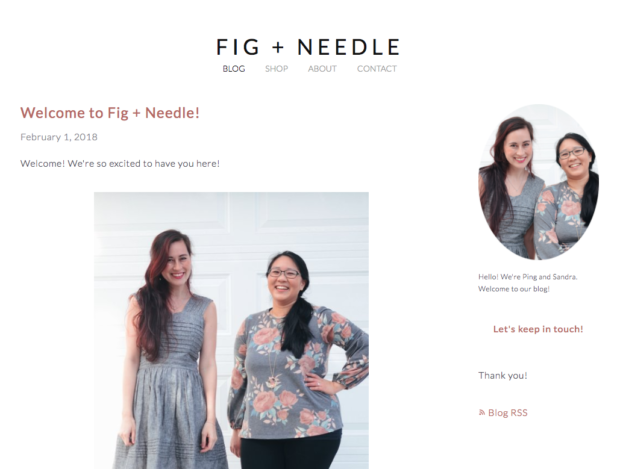Click the Welcome to our blog! sidebar line
This screenshot has height=469, width=620.
click(514, 289)
